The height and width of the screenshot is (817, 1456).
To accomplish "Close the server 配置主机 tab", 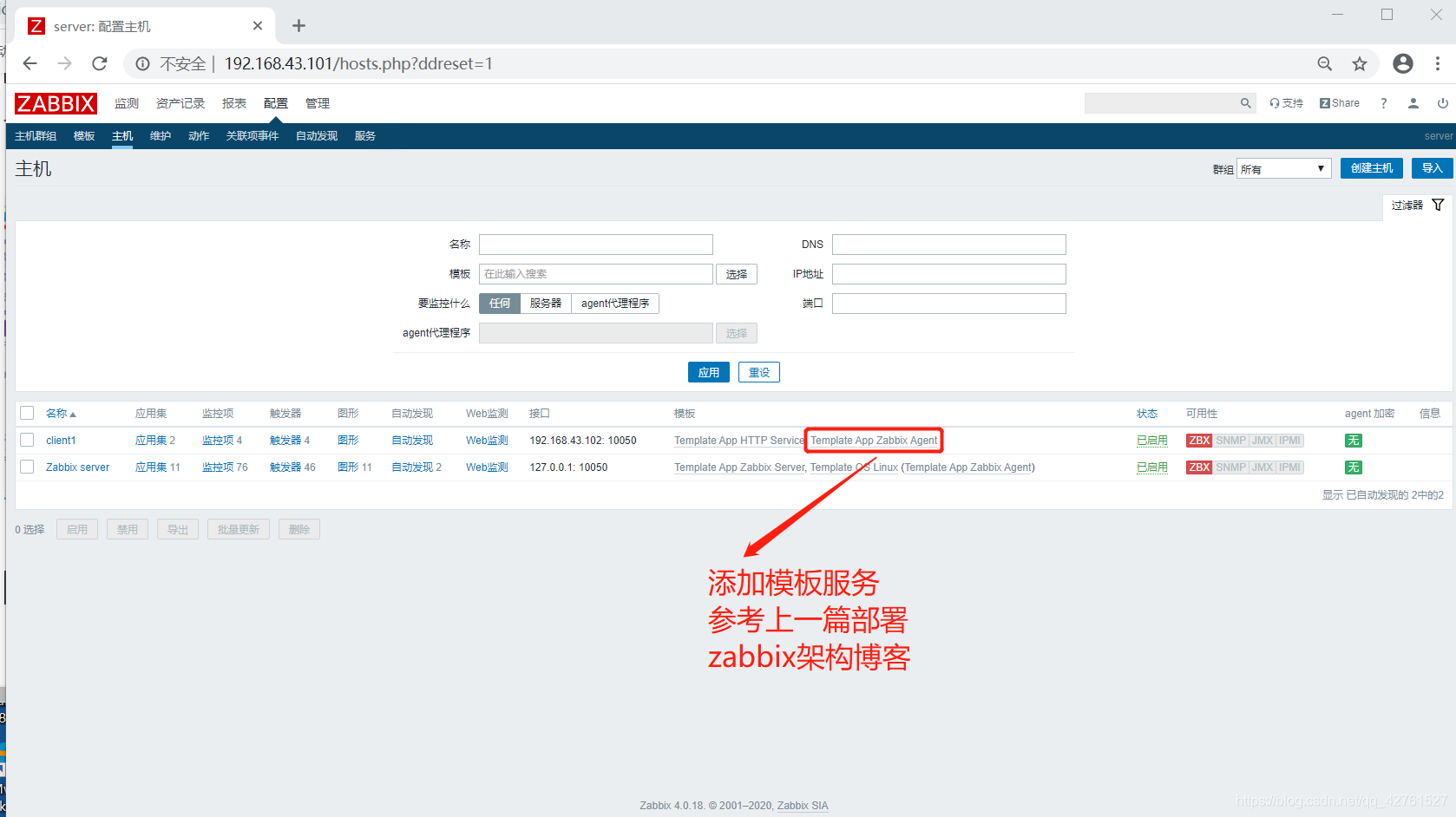I will (258, 26).
